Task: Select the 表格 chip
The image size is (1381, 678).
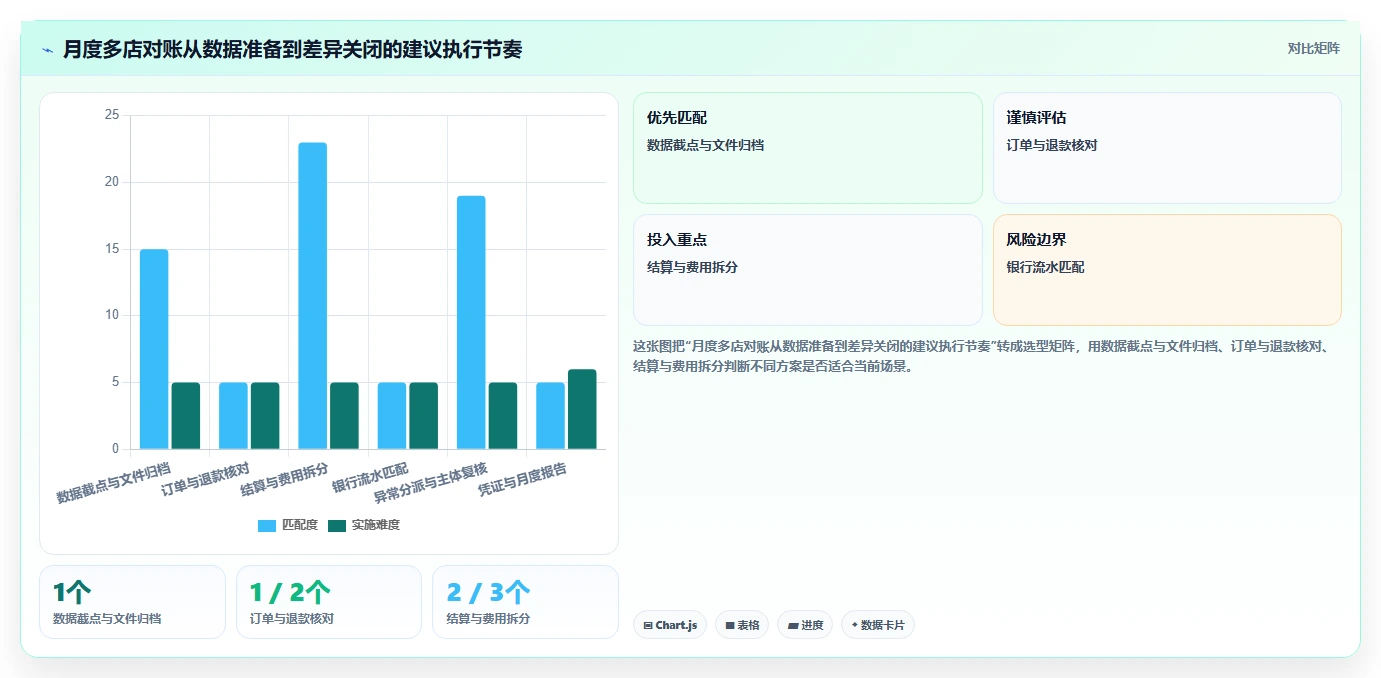Action: [x=742, y=625]
